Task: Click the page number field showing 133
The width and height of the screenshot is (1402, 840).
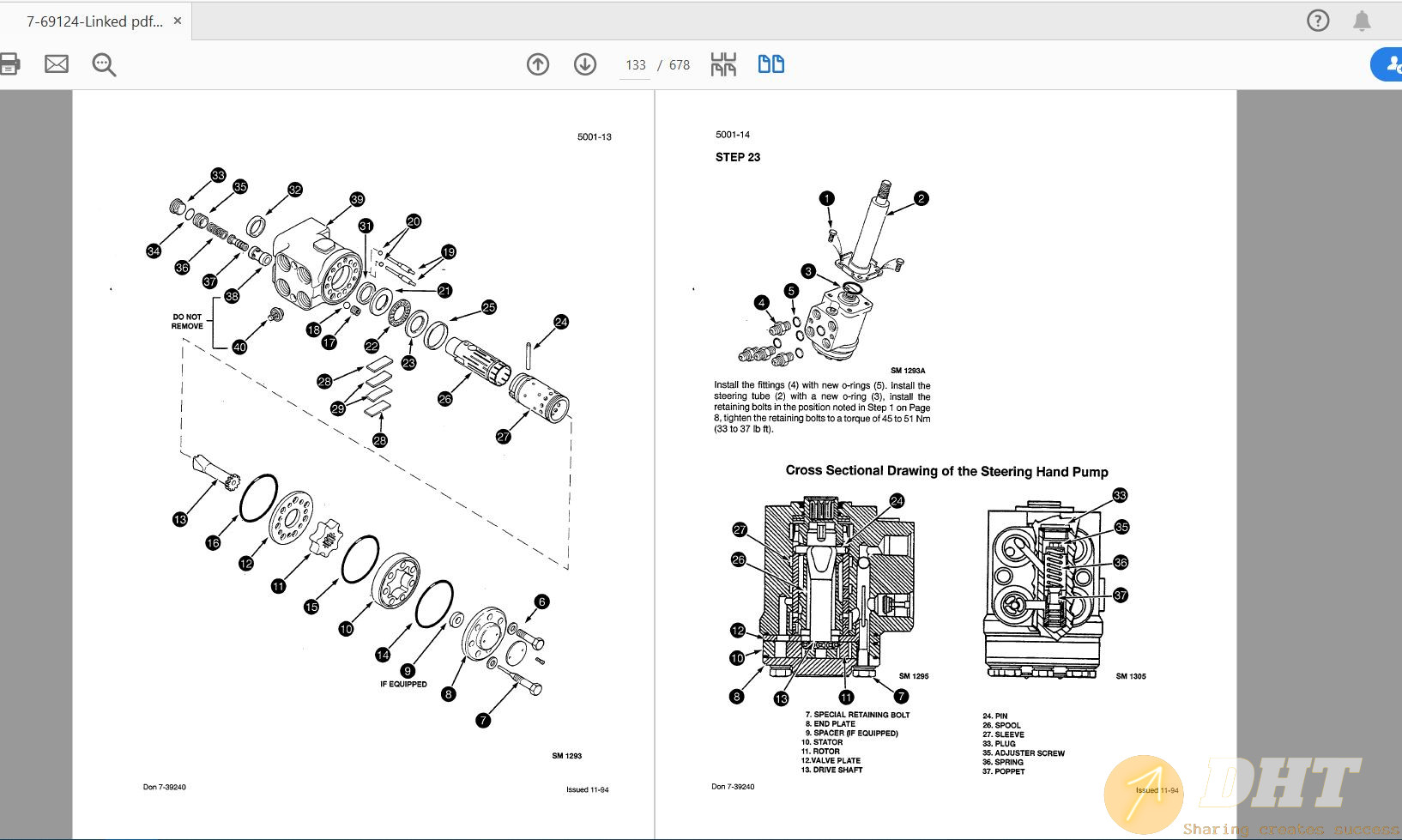Action: point(636,65)
